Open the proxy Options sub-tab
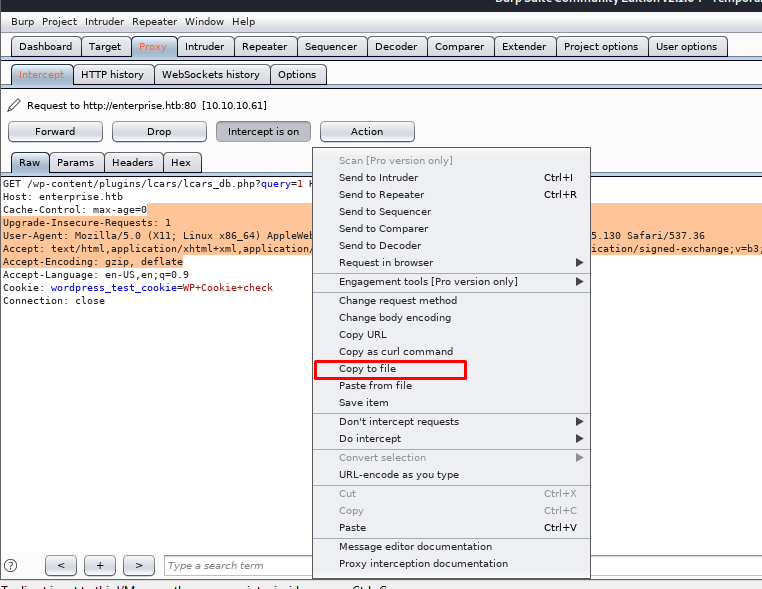The image size is (762, 589). point(297,75)
